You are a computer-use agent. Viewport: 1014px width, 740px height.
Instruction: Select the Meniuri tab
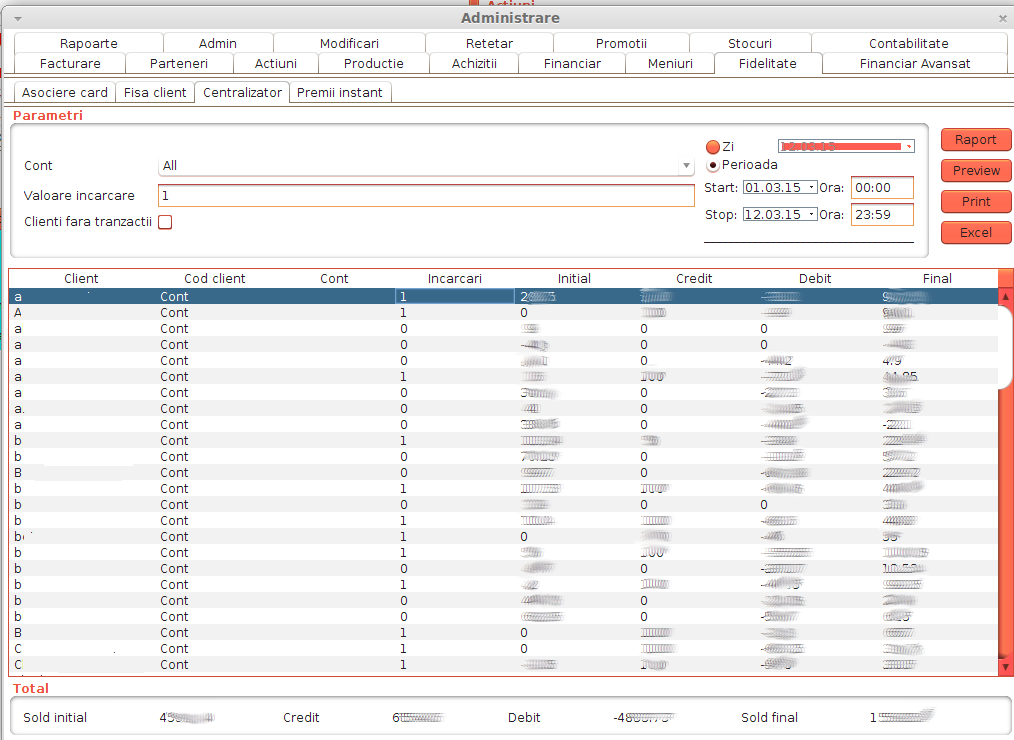(x=670, y=63)
